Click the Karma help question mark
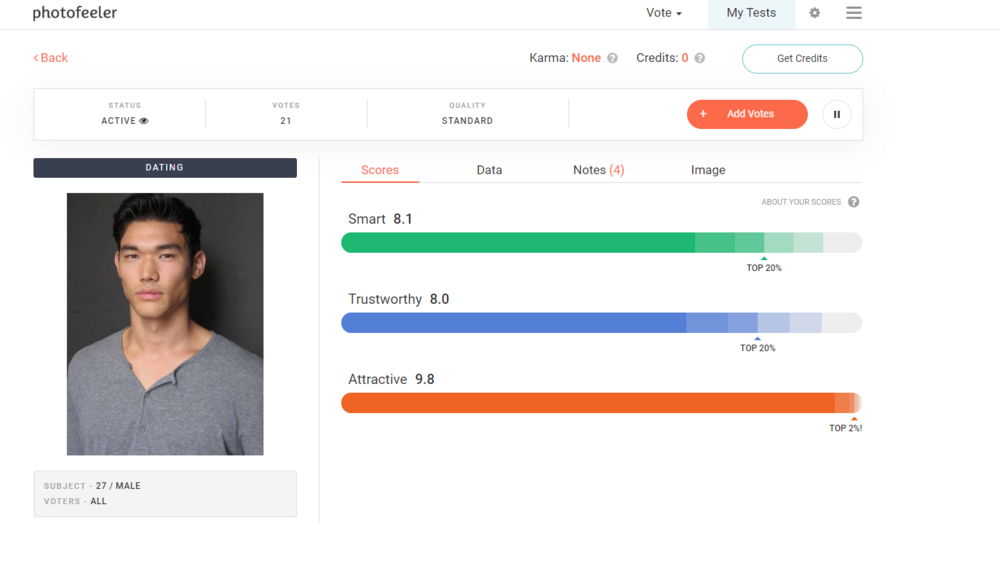The width and height of the screenshot is (1000, 569). (612, 58)
